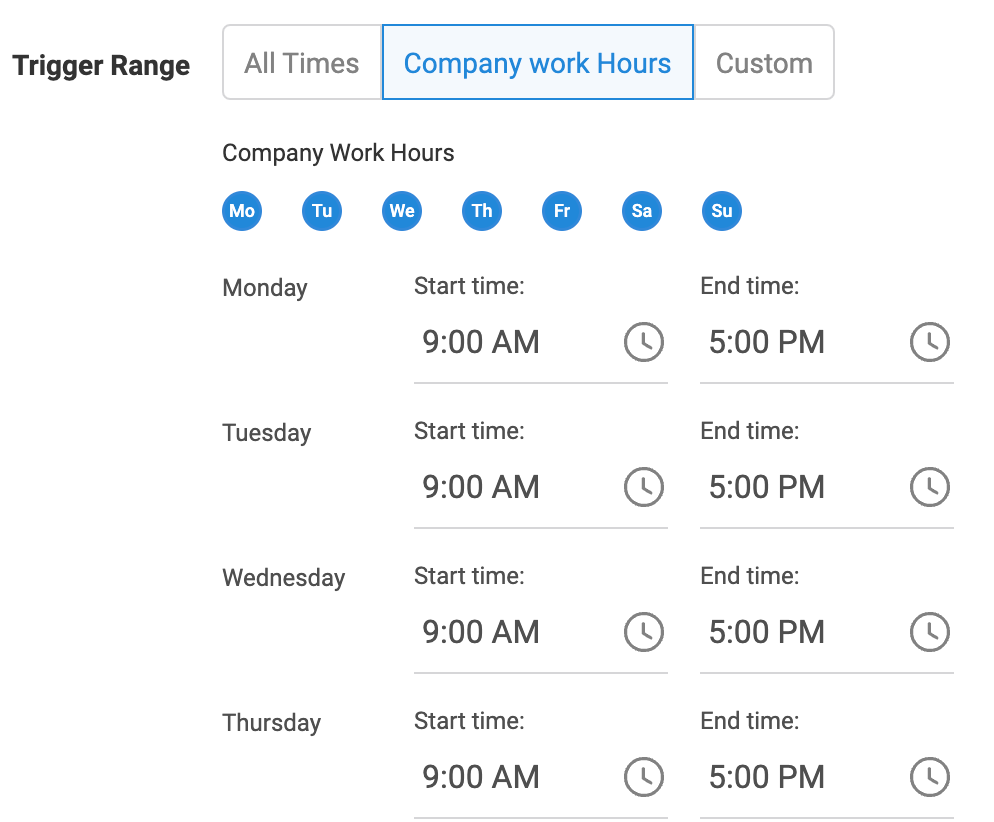Screen dimensions: 994x822
Task: Open Tuesday start time clock picker
Action: (644, 487)
